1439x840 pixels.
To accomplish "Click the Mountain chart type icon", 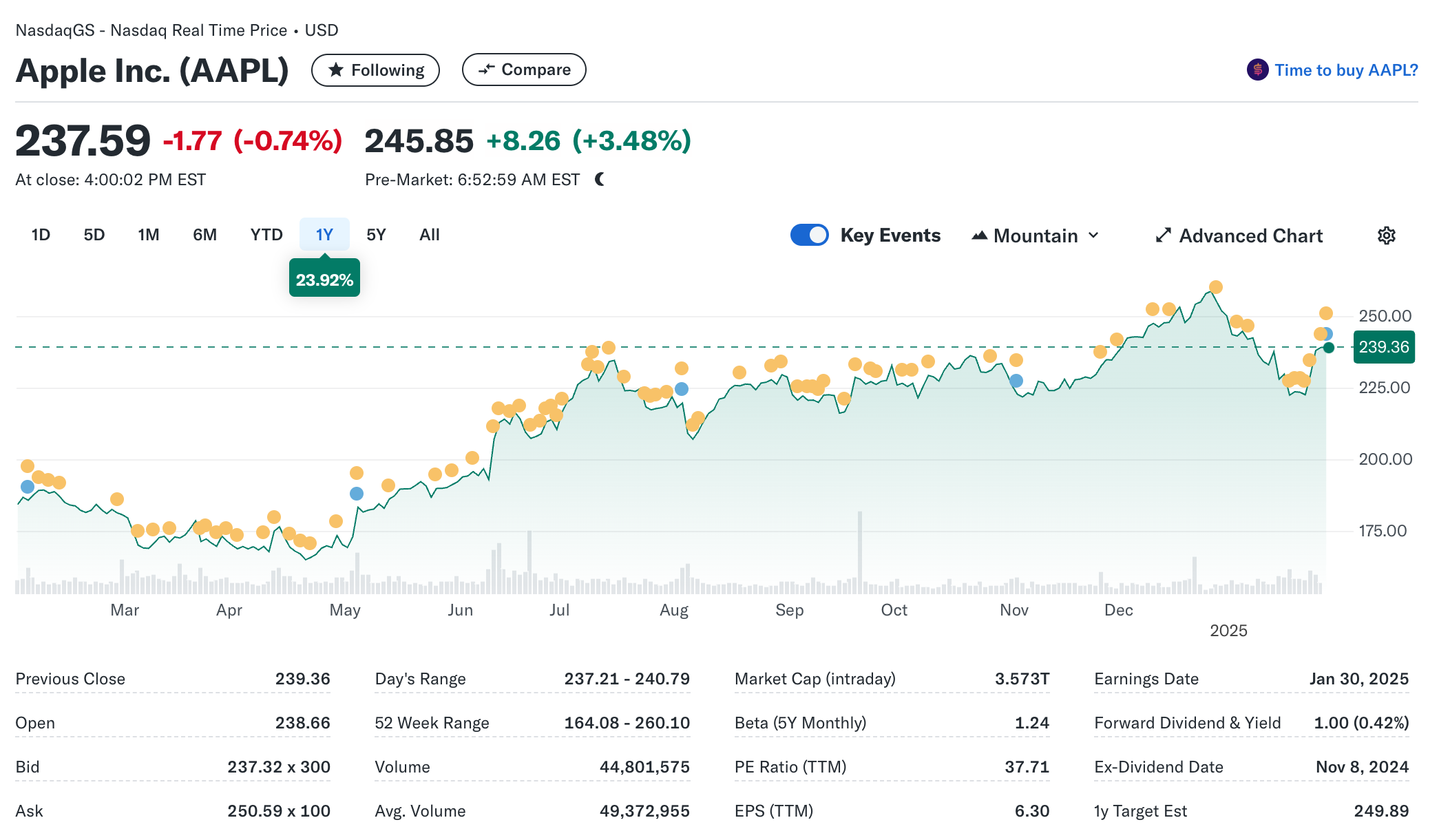I will [979, 235].
